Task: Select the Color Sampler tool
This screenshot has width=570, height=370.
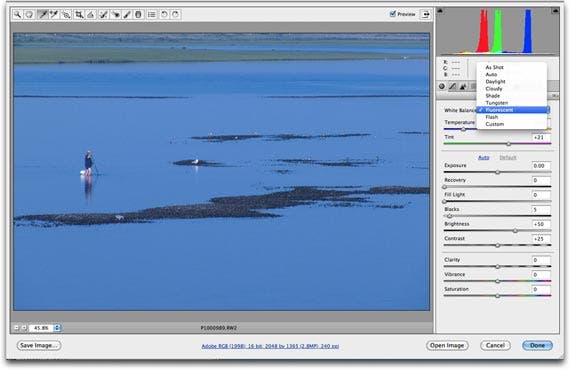Action: click(54, 15)
